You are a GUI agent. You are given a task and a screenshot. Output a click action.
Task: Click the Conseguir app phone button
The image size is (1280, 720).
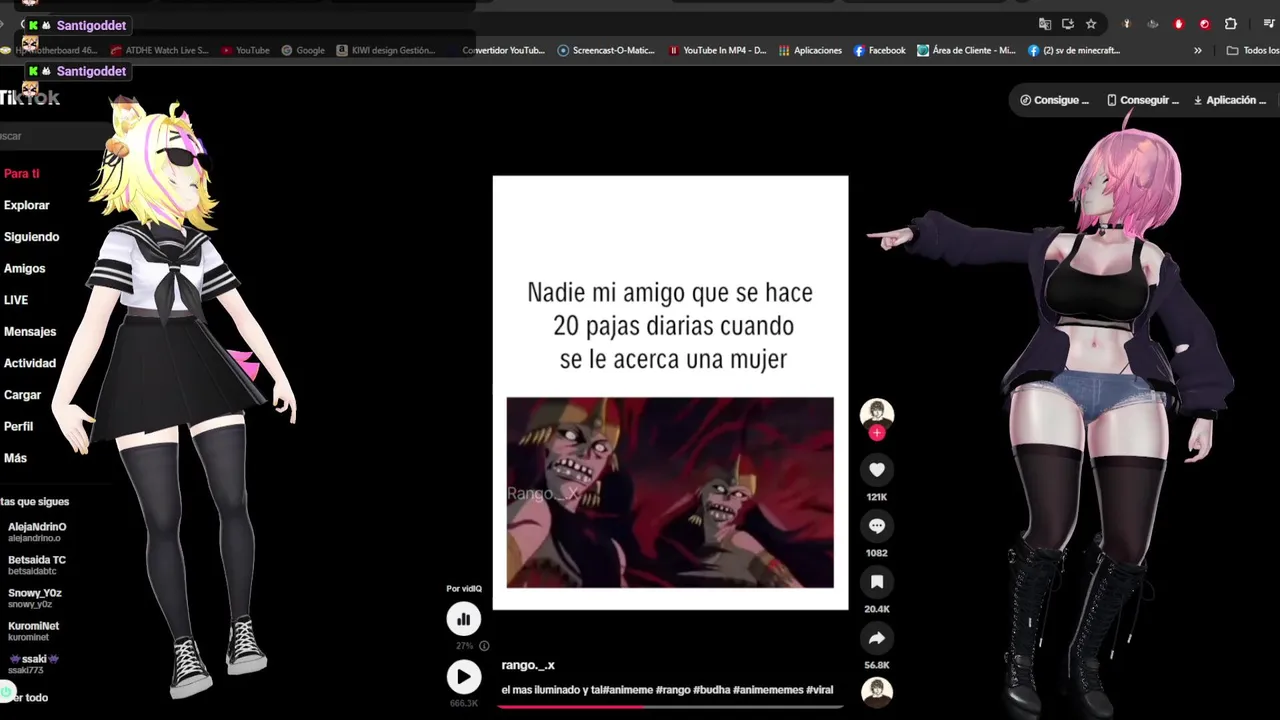(x=1142, y=100)
